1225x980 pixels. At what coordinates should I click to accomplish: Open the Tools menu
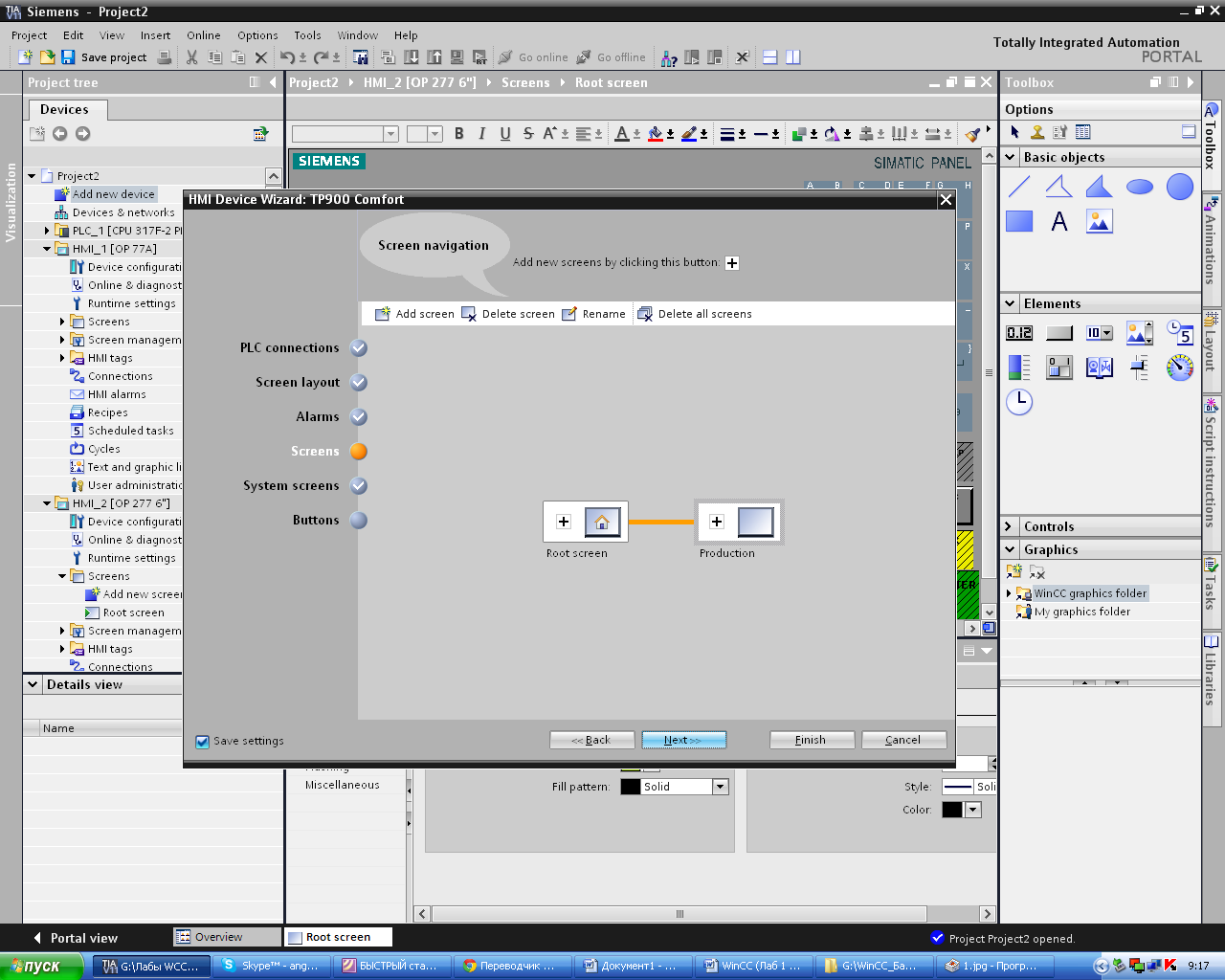(x=307, y=35)
